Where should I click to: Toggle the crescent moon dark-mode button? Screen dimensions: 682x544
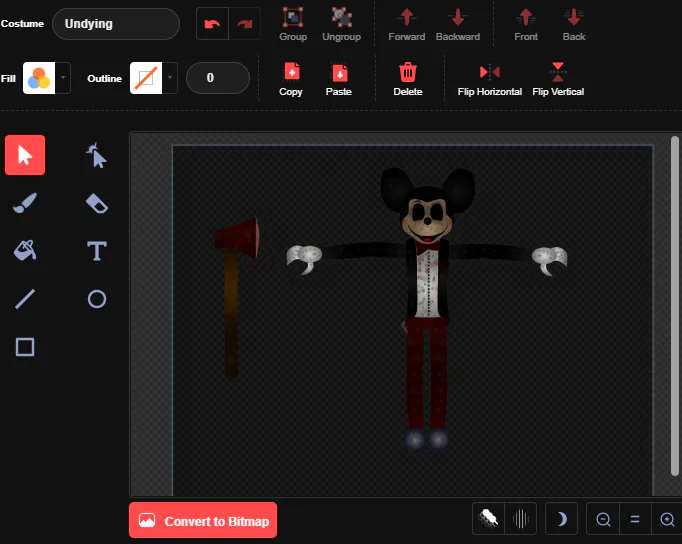[562, 519]
